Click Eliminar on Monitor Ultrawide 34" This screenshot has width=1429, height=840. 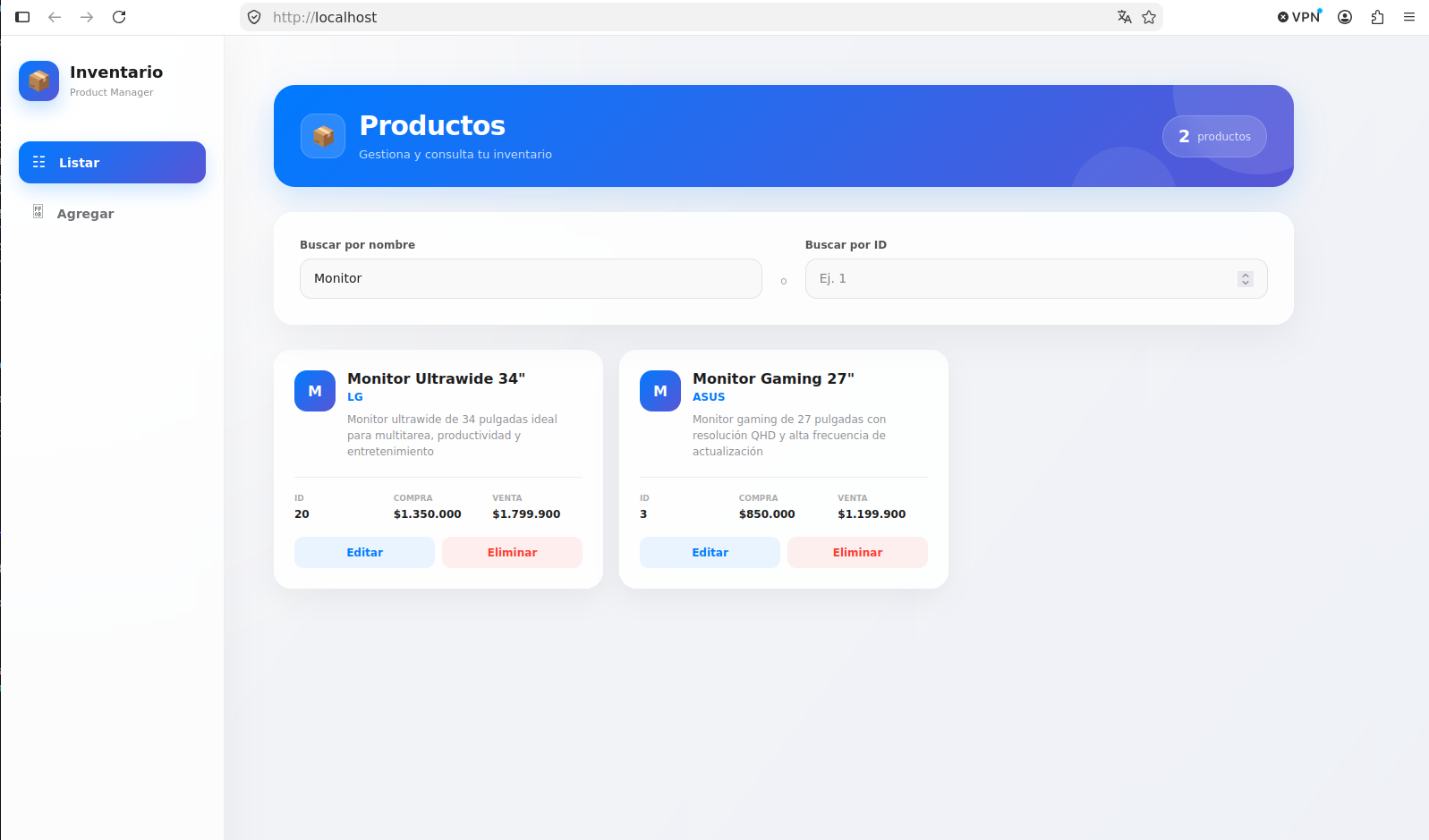coord(512,552)
